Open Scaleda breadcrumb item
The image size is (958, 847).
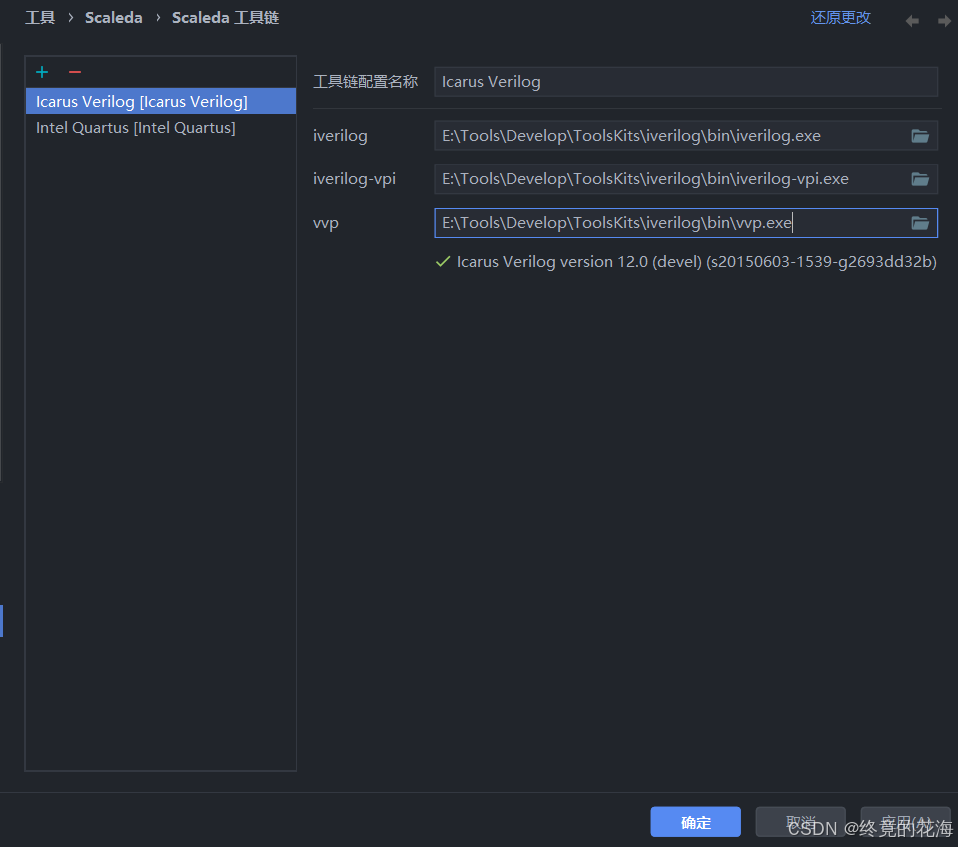114,18
